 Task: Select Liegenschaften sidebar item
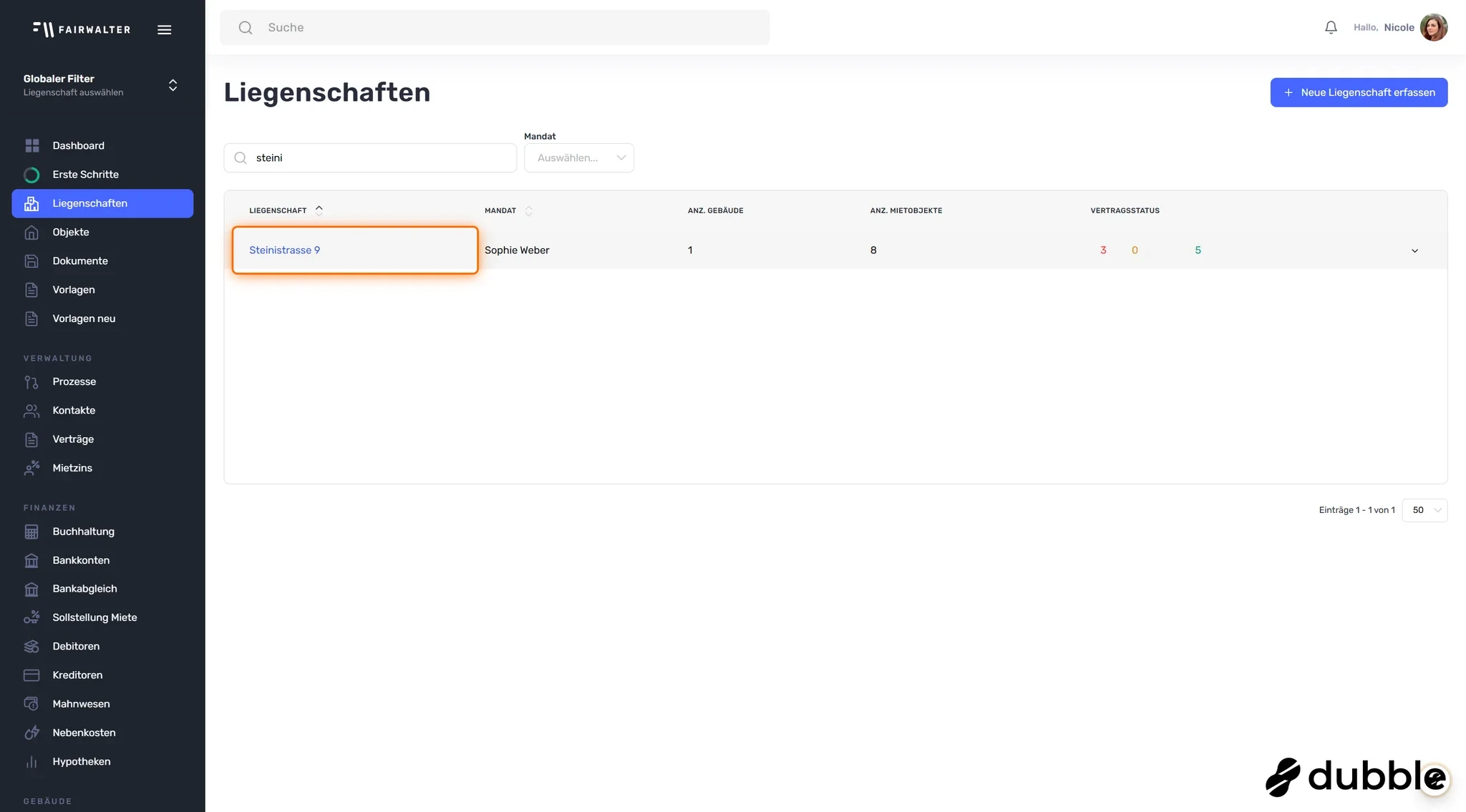point(102,203)
